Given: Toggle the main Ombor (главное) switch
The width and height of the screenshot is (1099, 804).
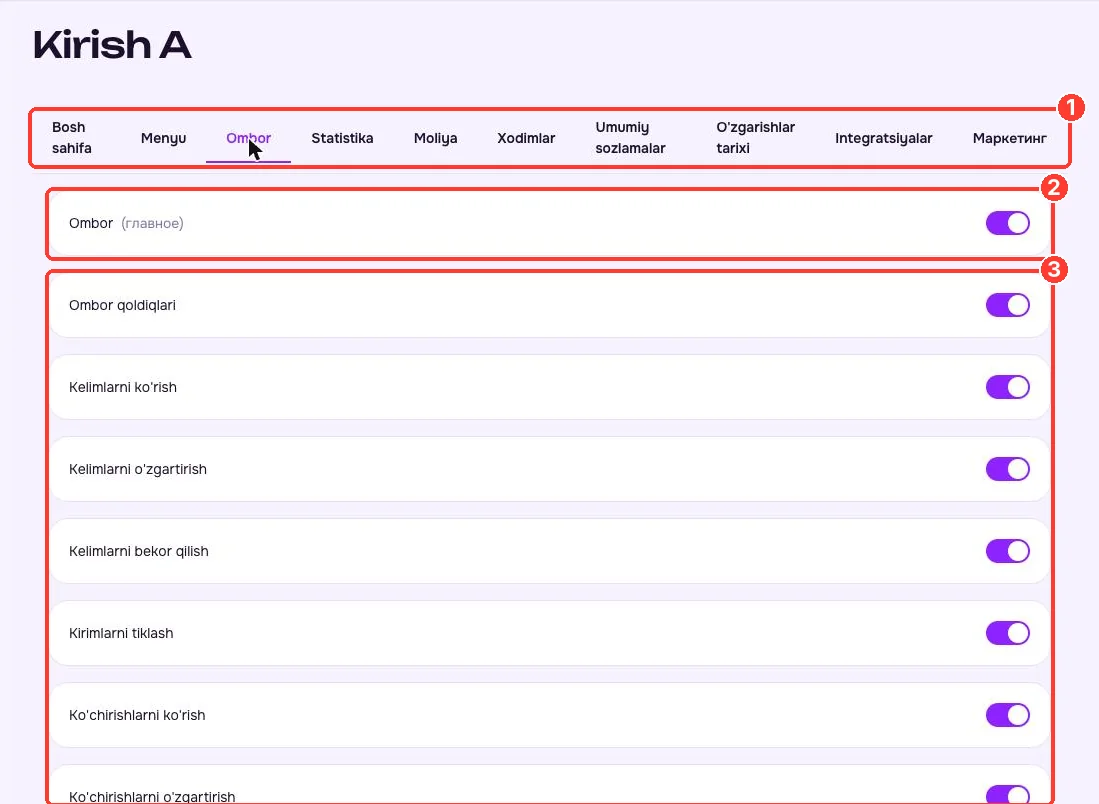Looking at the screenshot, I should tap(1007, 223).
